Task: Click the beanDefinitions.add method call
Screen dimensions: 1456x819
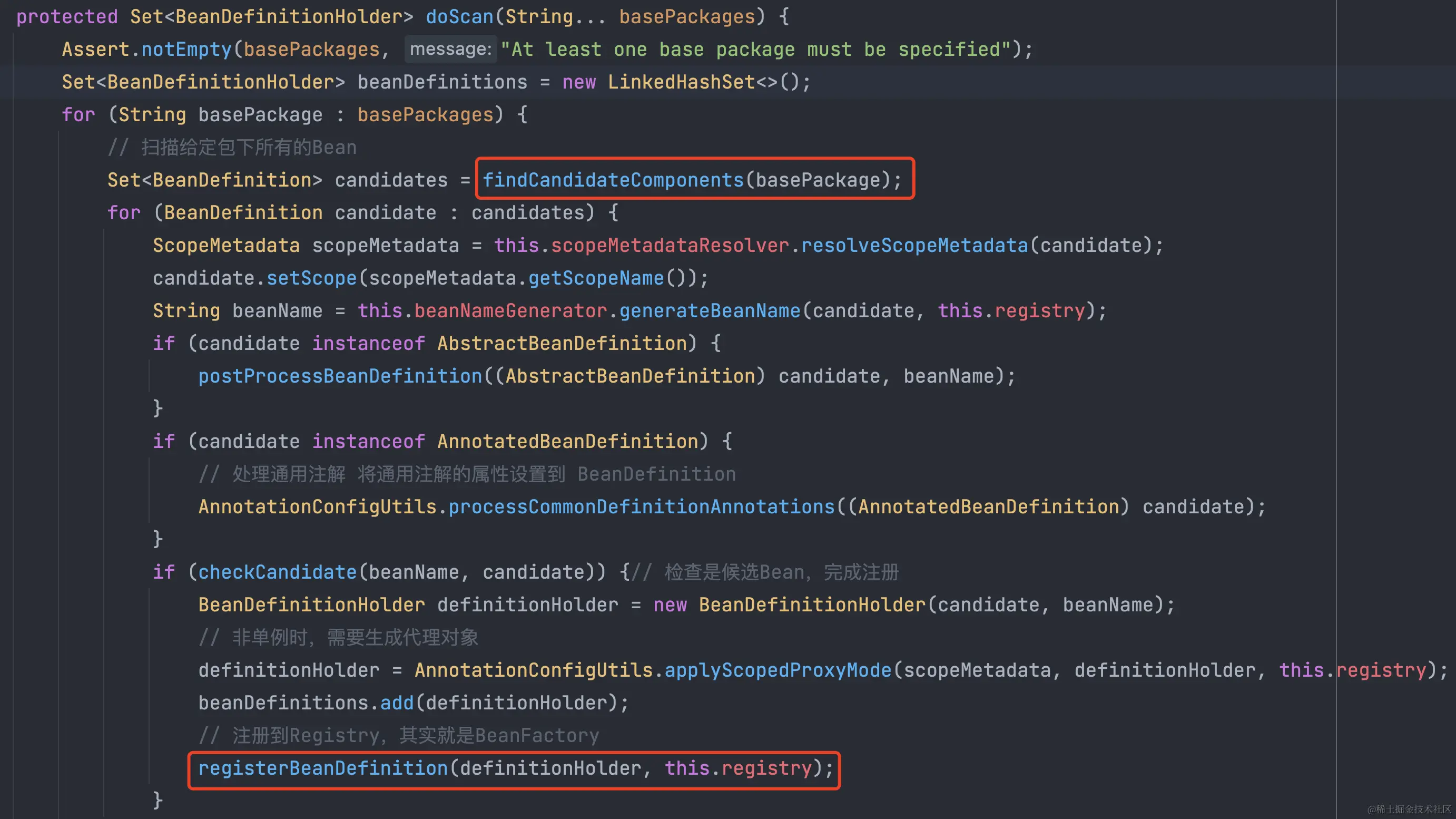Action: (x=397, y=703)
